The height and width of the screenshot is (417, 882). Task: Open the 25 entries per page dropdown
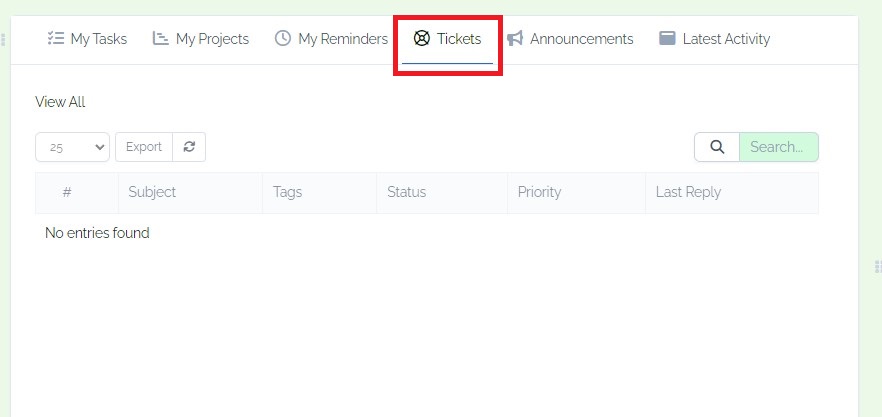[x=73, y=147]
